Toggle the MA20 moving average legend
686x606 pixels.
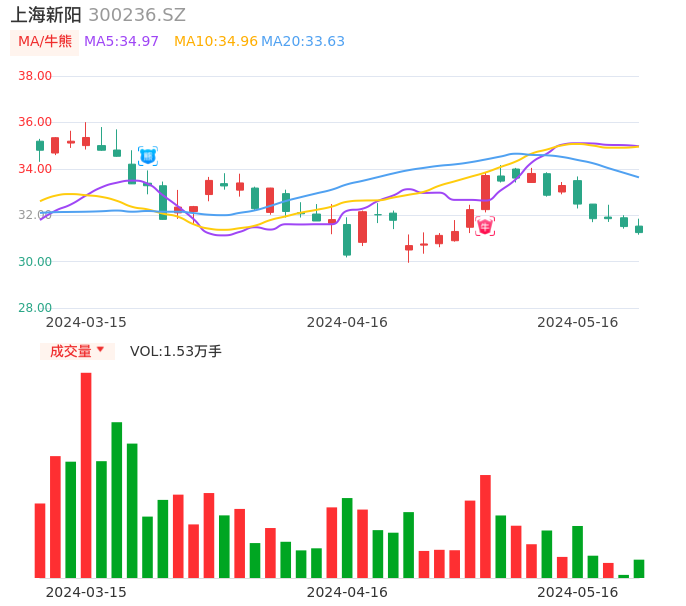pos(303,42)
